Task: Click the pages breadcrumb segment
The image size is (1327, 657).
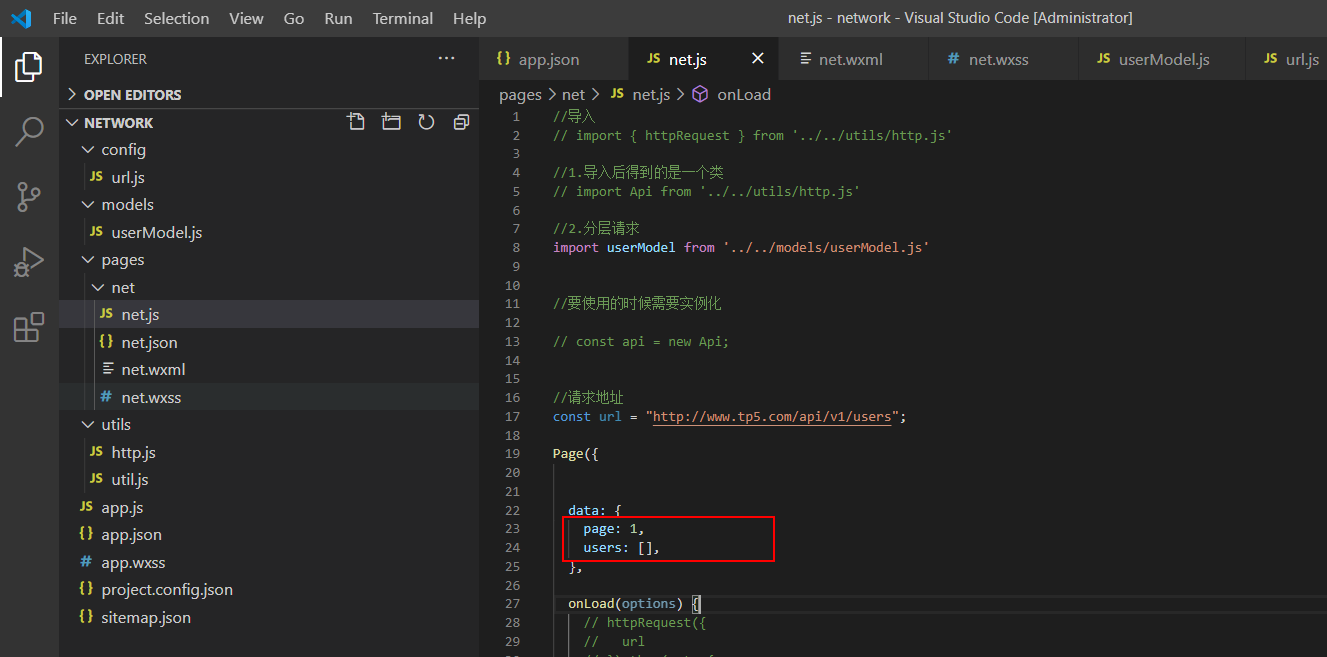Action: [520, 94]
